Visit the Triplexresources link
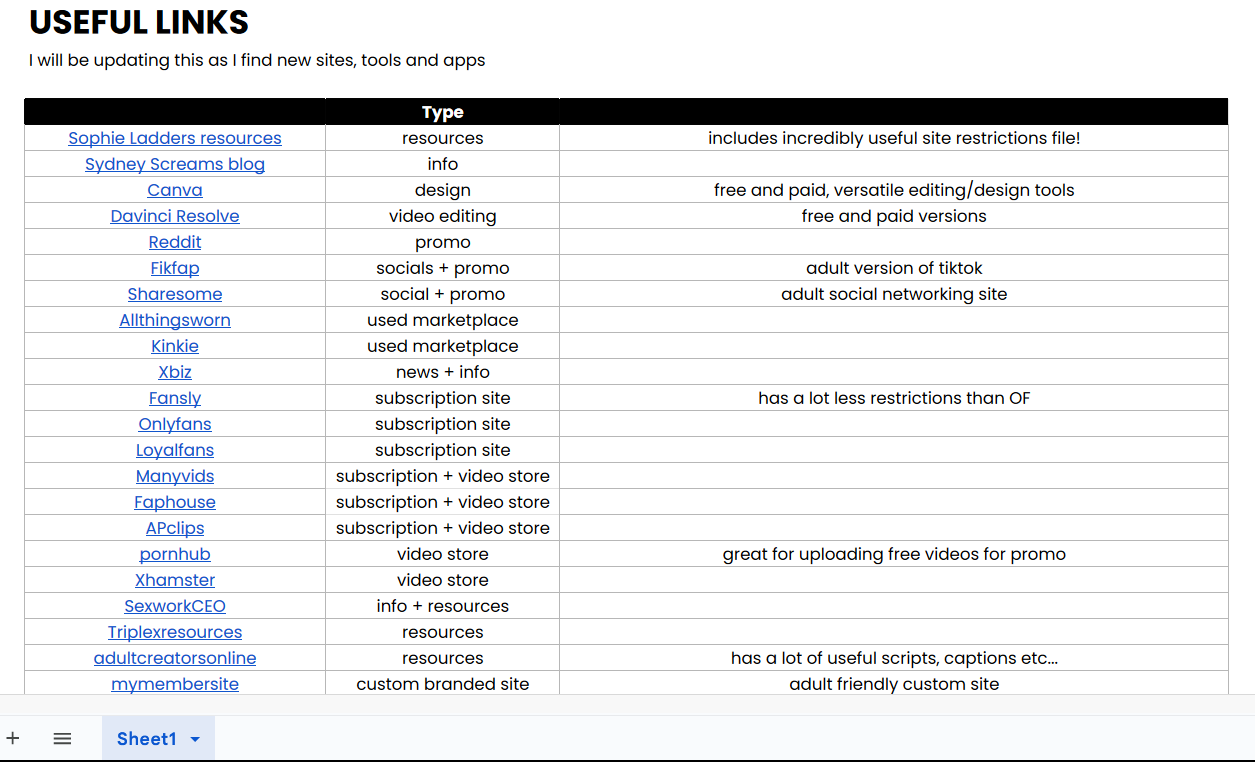The height and width of the screenshot is (762, 1255). coord(175,632)
